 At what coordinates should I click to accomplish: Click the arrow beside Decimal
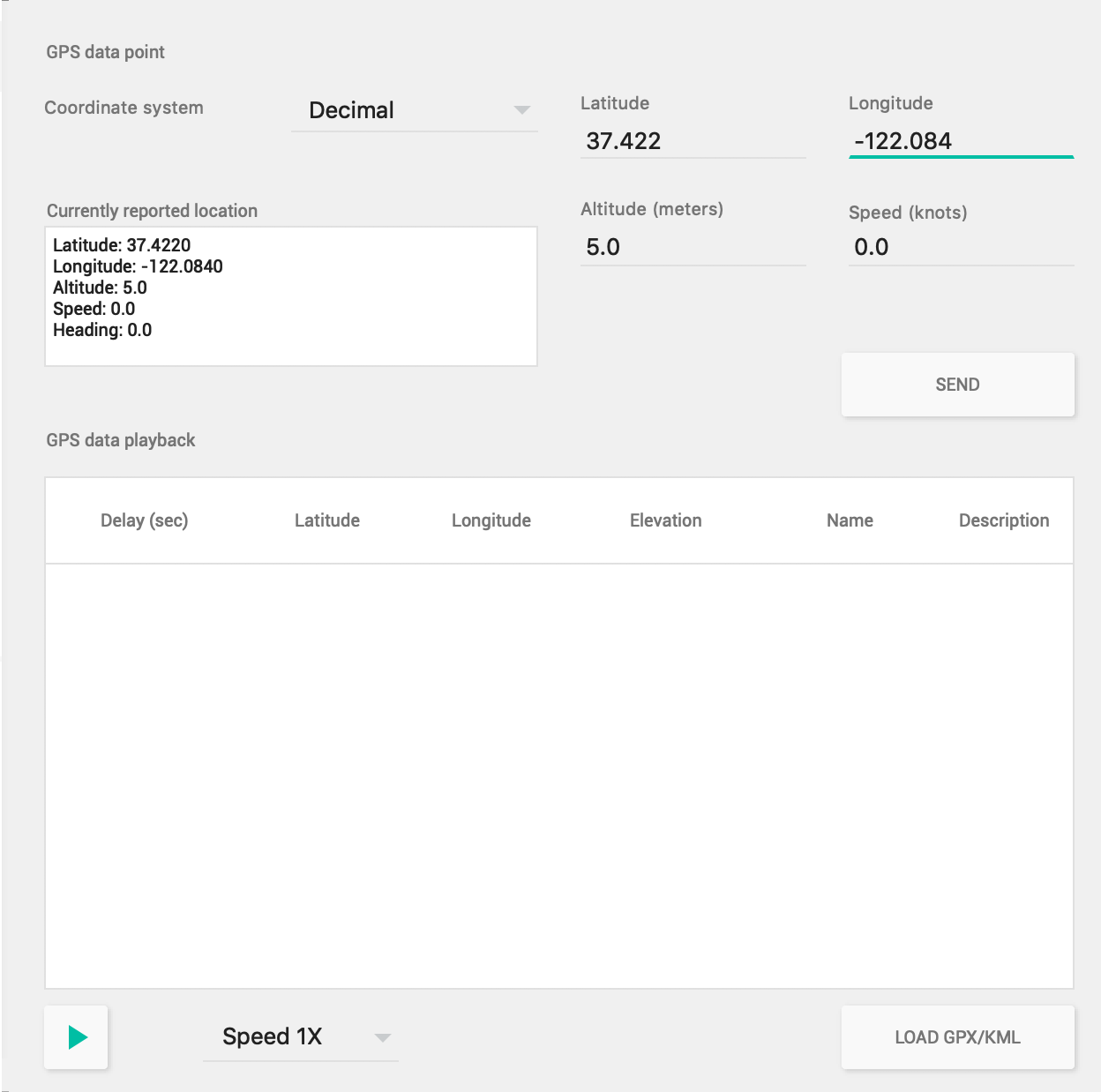pyautogui.click(x=521, y=110)
